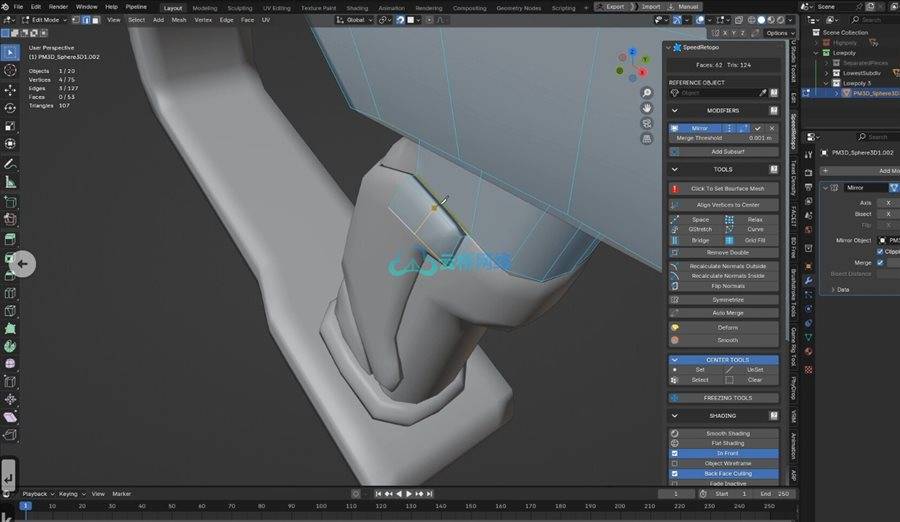Toggle the In Front checkbox
The image size is (900, 522).
pos(675,453)
